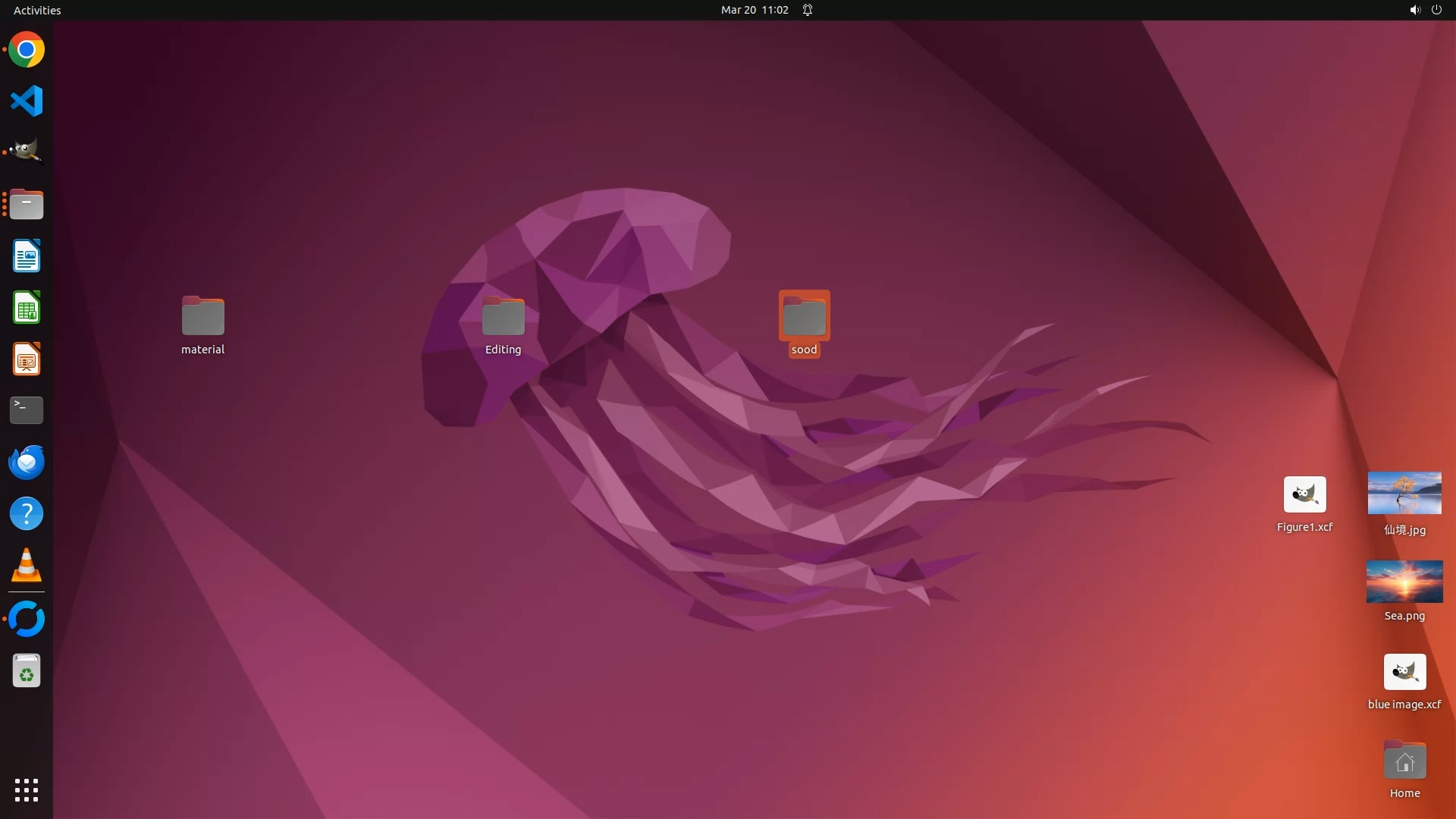Launch LibreOffice Writer from dock
Image resolution: width=1456 pixels, height=819 pixels.
point(27,256)
